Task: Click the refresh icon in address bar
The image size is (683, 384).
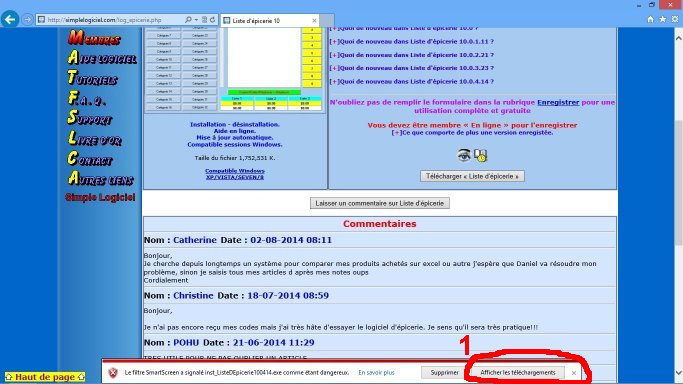Action: tap(213, 20)
